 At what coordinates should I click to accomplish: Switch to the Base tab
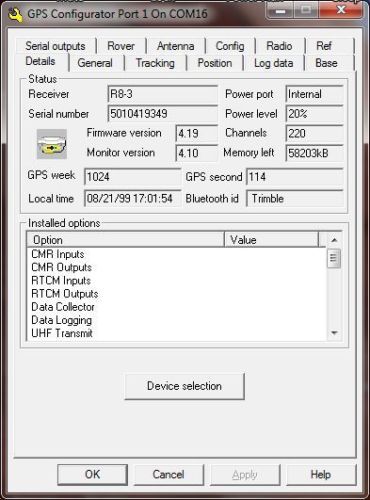point(326,63)
